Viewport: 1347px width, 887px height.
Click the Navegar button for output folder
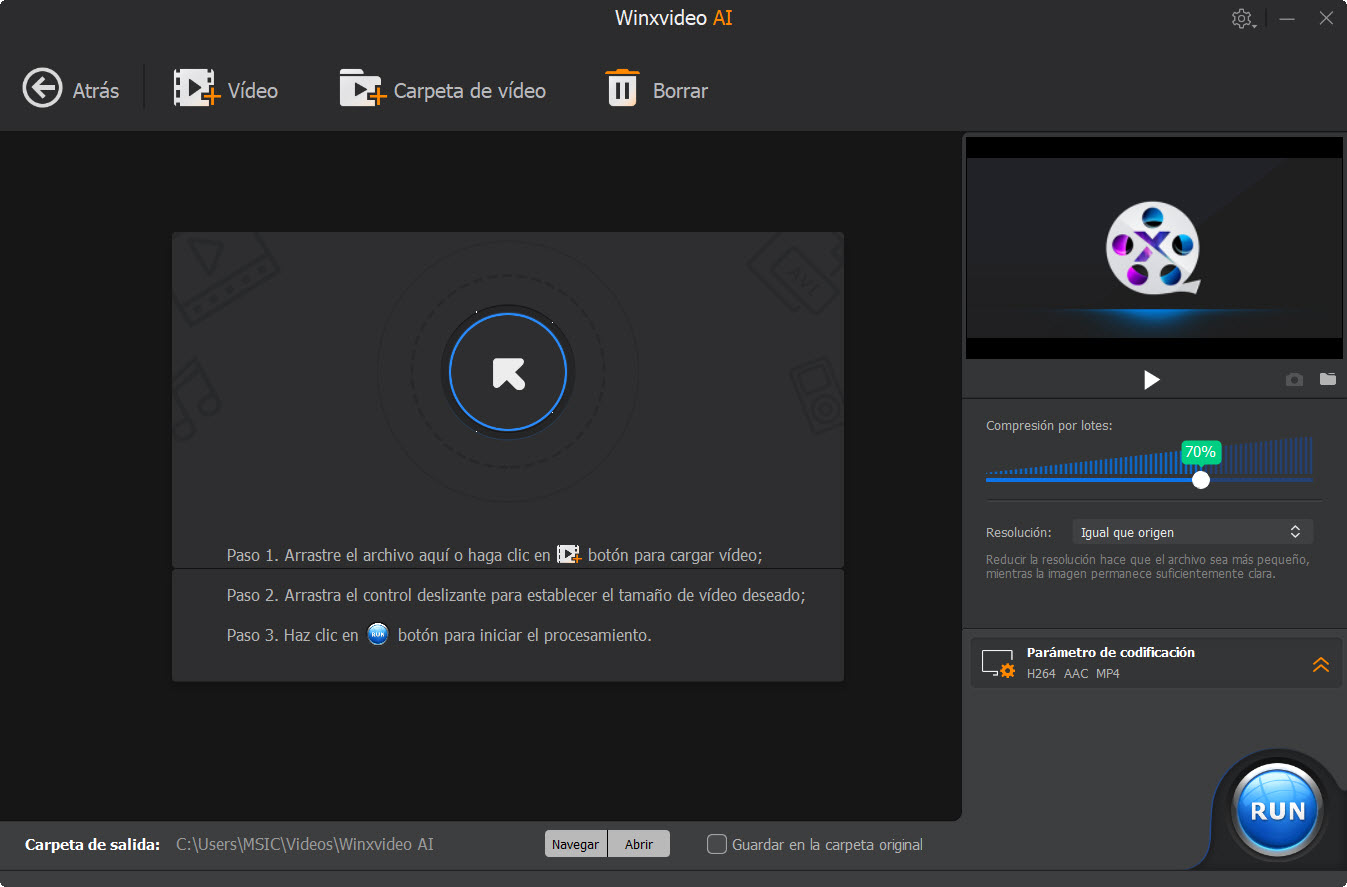[575, 843]
